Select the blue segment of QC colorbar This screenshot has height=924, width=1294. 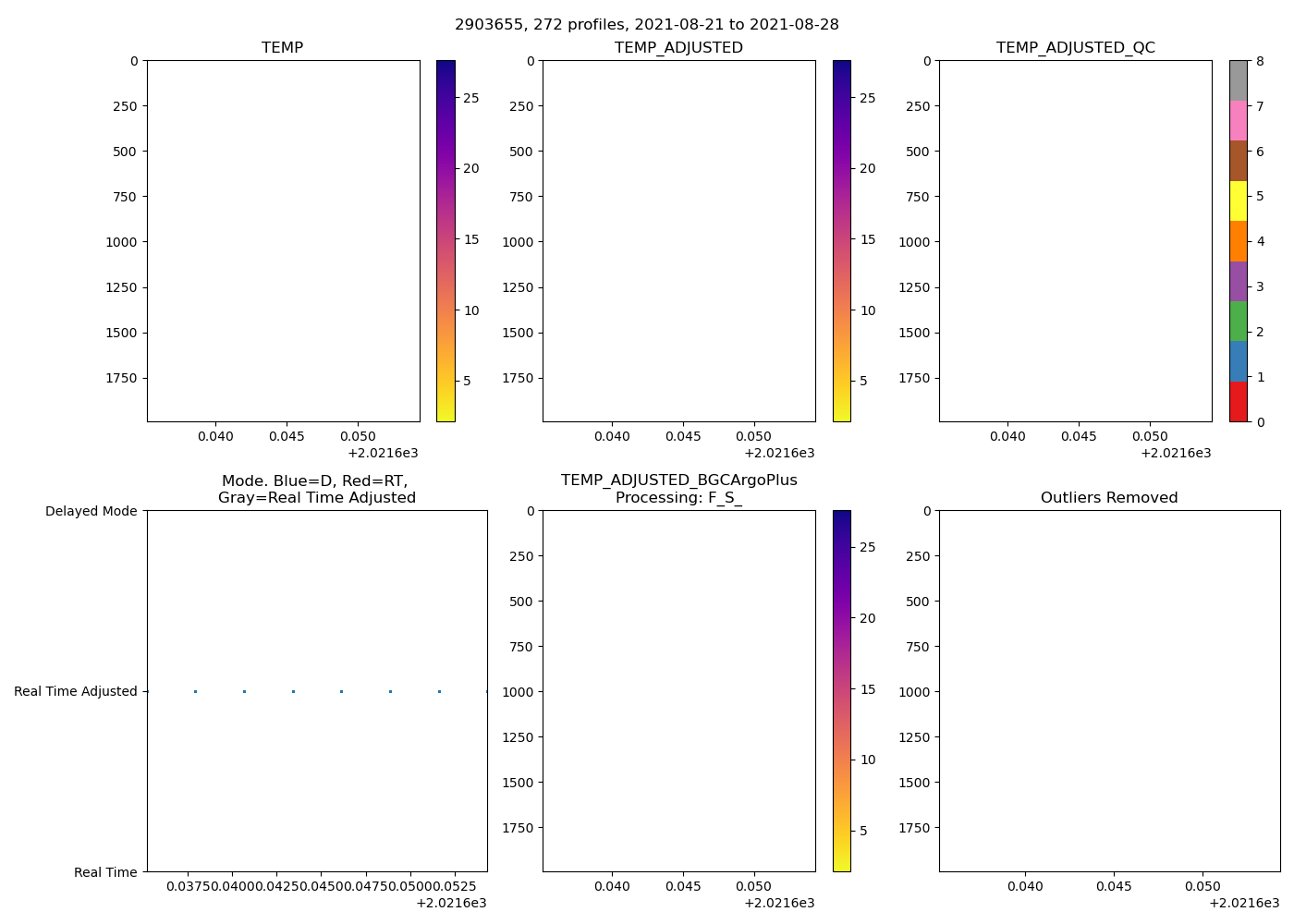coord(1238,361)
